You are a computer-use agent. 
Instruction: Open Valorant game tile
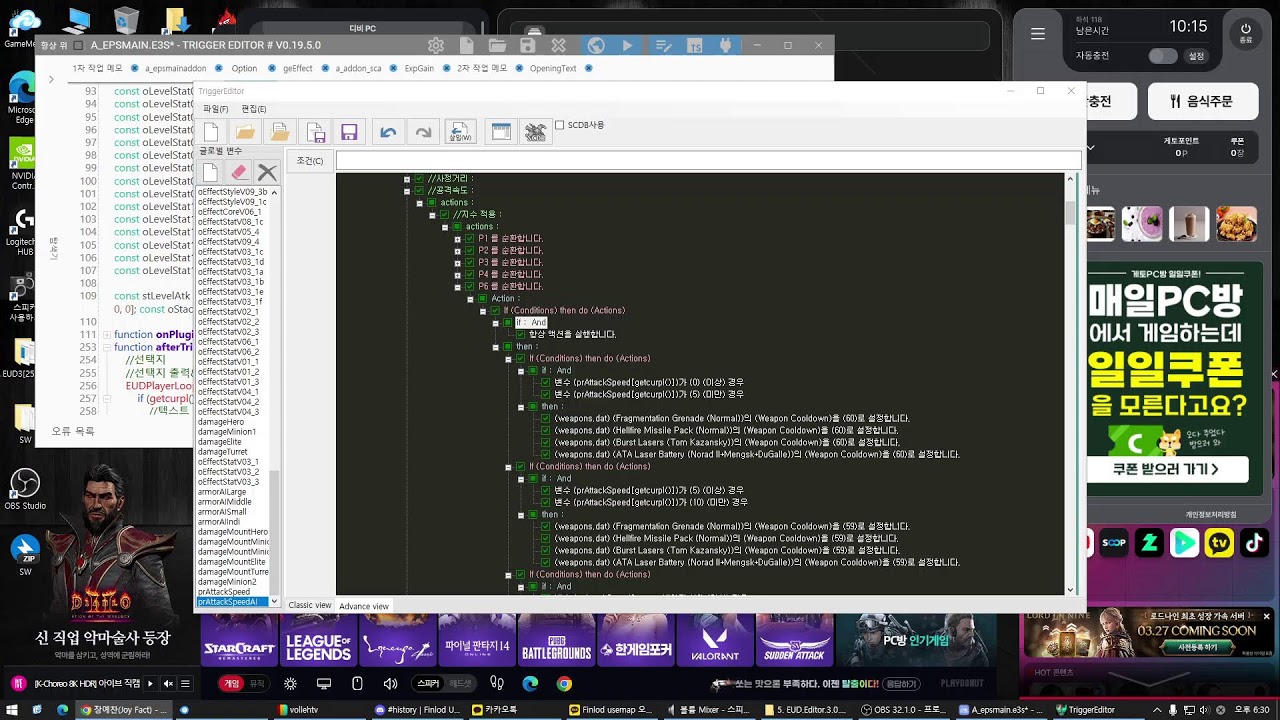[x=715, y=640]
